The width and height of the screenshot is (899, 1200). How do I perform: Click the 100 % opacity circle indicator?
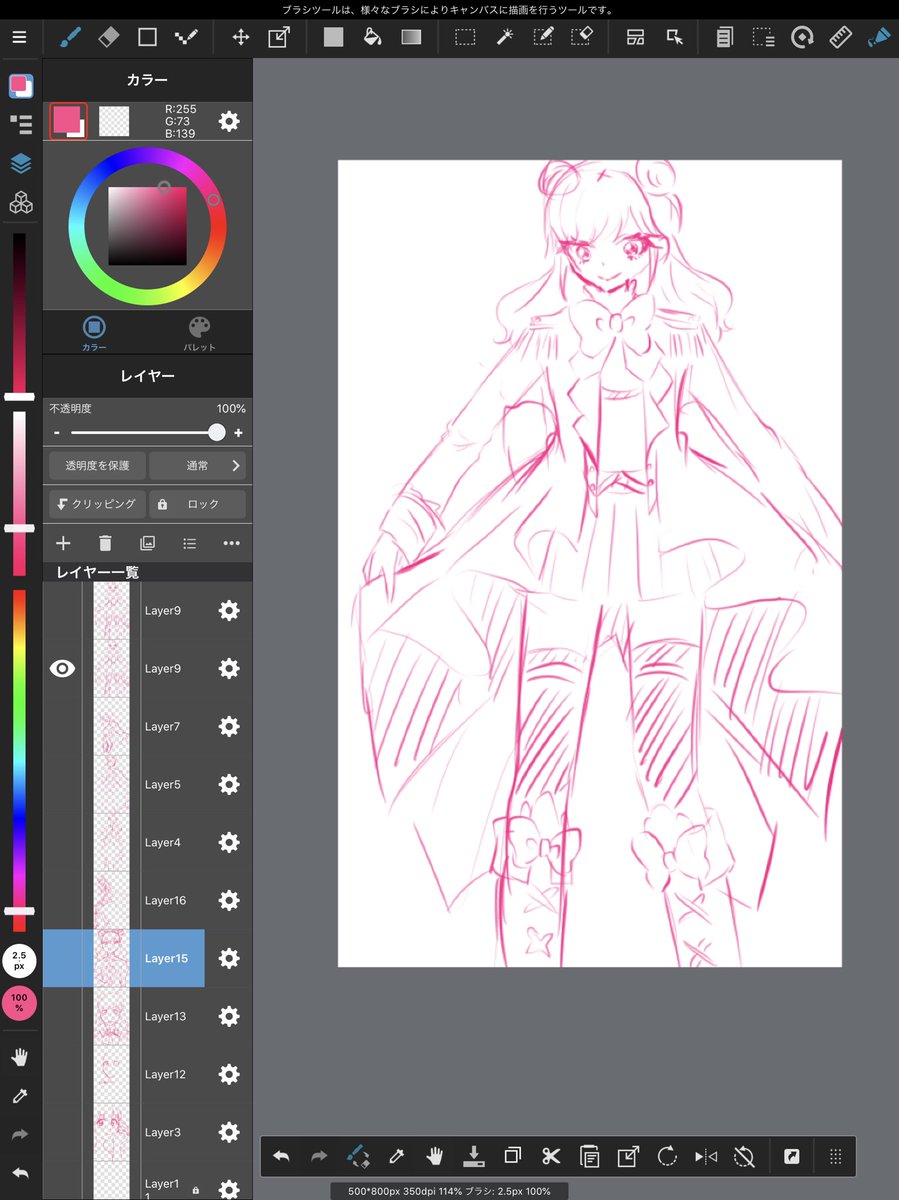coord(19,1002)
